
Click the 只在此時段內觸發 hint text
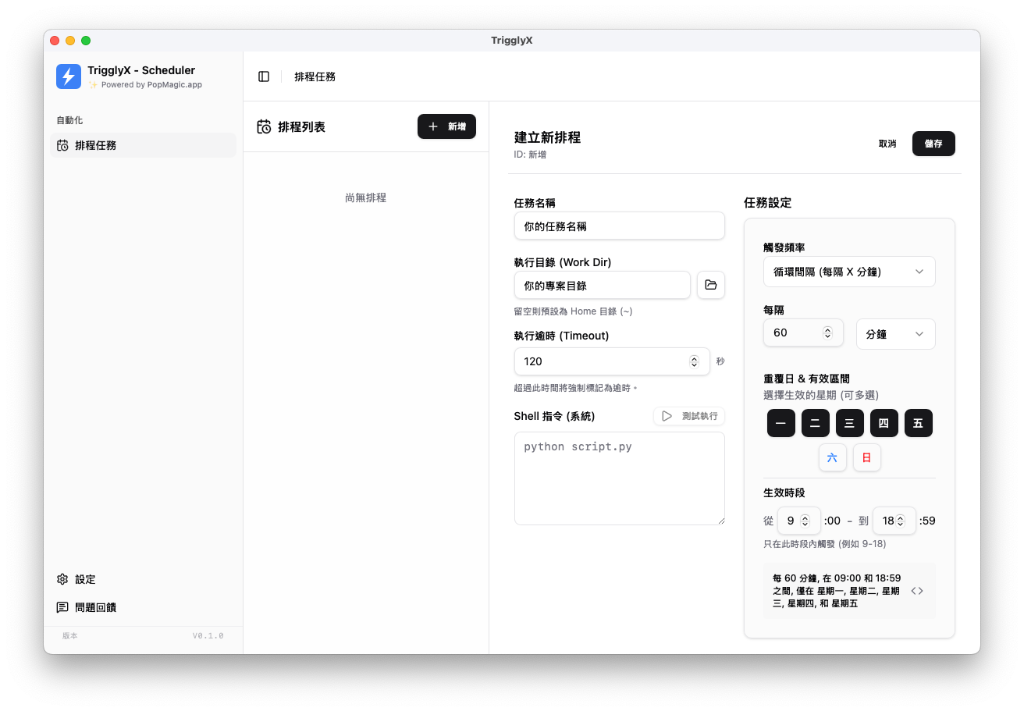click(x=825, y=544)
